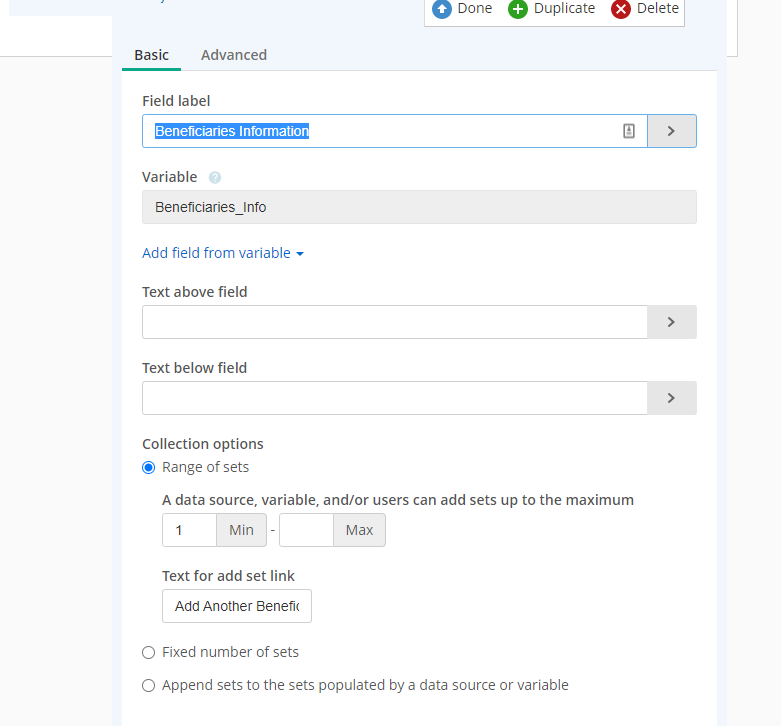Viewport: 781px width, 726px height.
Task: Click the red Delete X icon
Action: (x=621, y=9)
